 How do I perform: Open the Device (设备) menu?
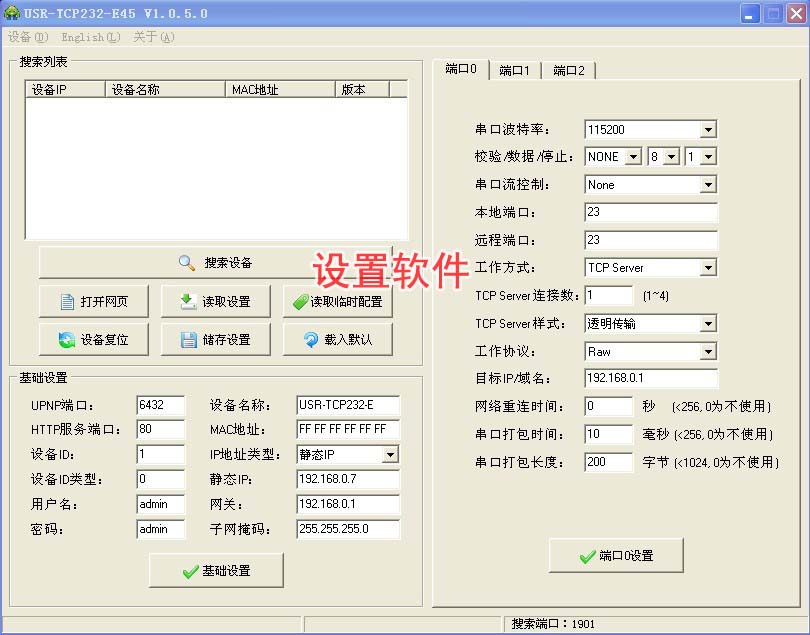tap(27, 37)
